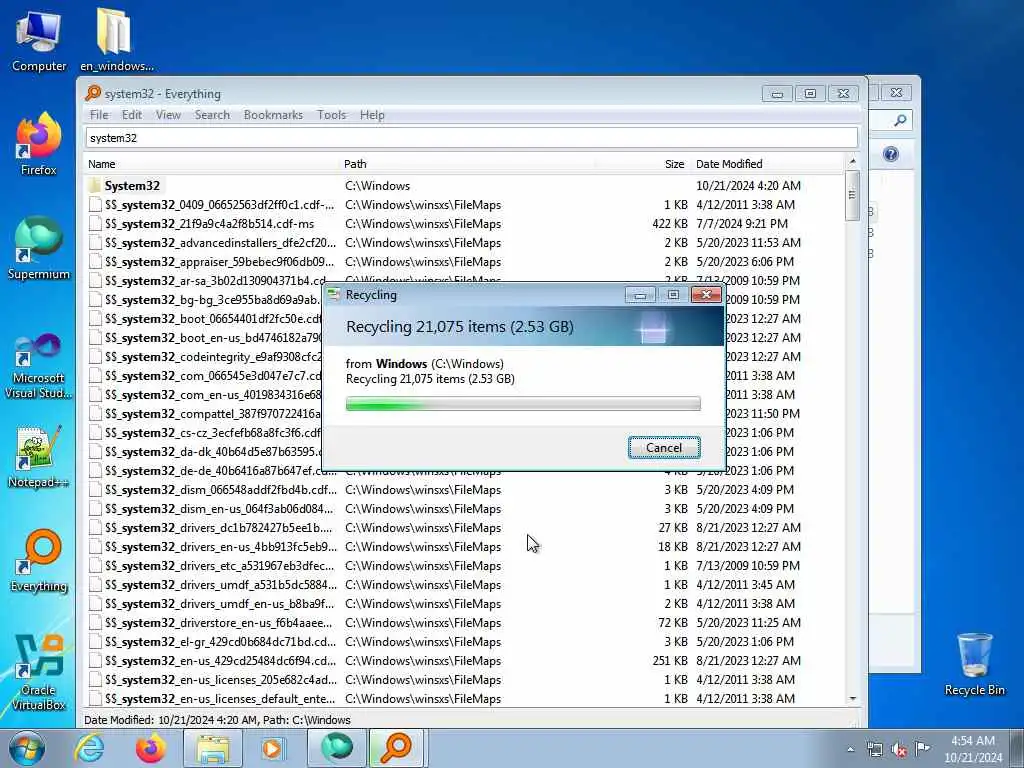Image resolution: width=1024 pixels, height=768 pixels.
Task: Sort results by the Path column
Action: (468, 164)
